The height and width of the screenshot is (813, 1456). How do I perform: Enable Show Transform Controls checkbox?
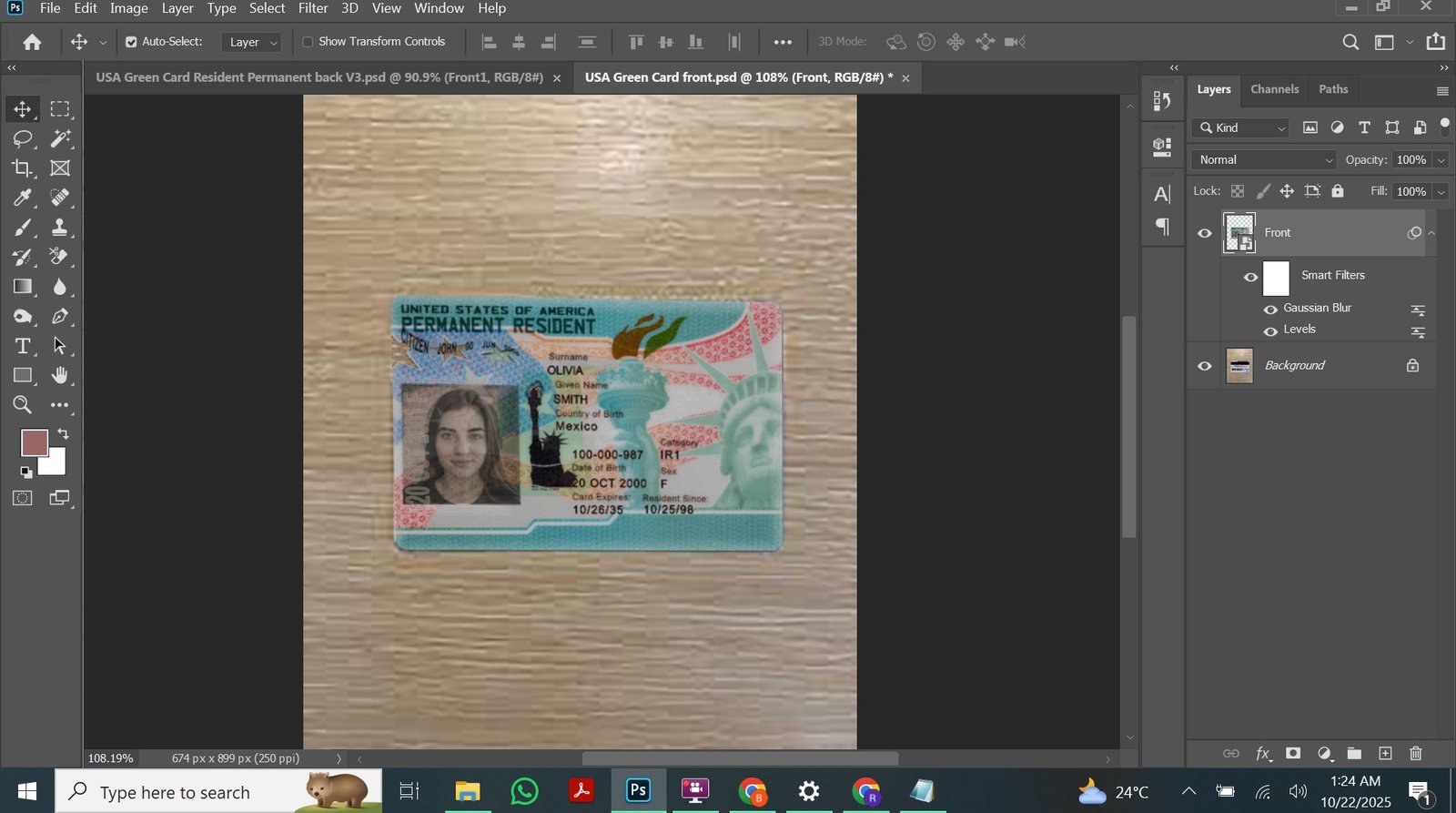click(308, 42)
